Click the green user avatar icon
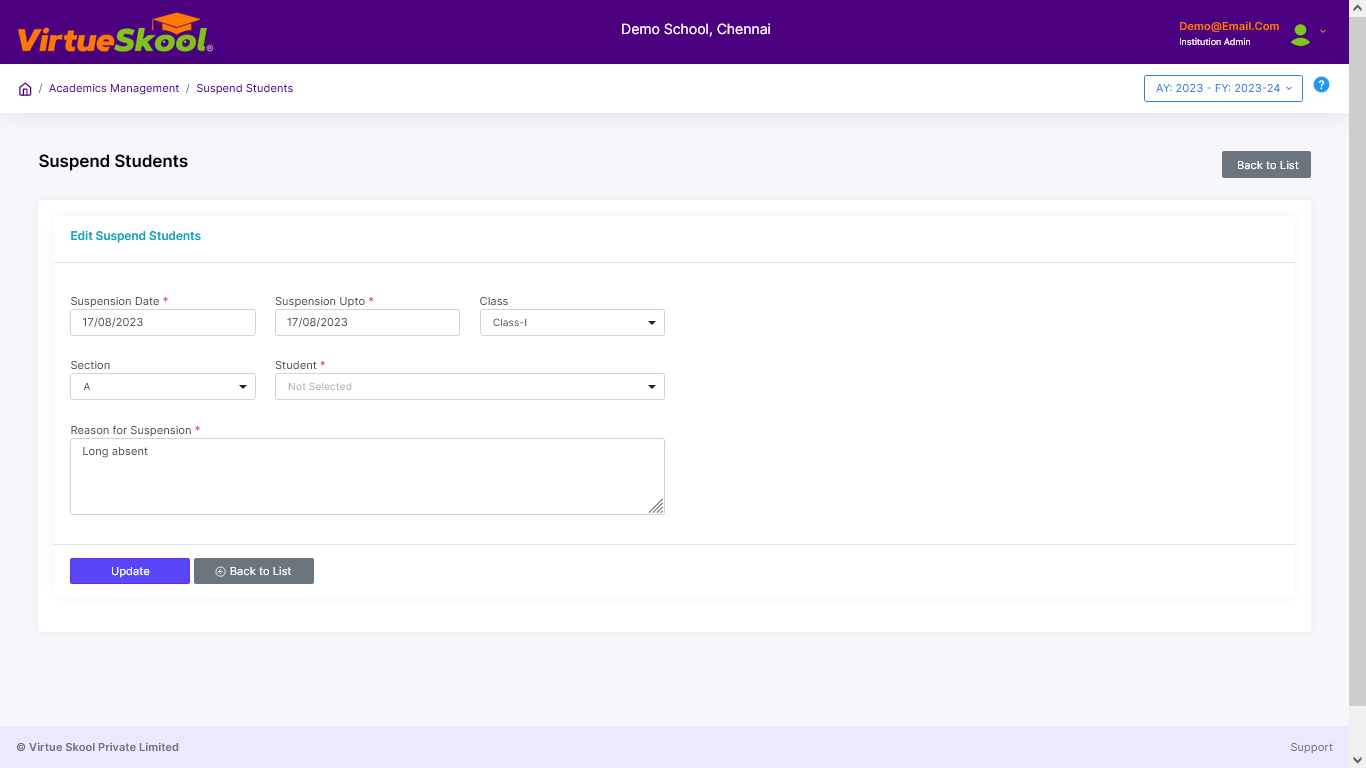 point(1300,35)
